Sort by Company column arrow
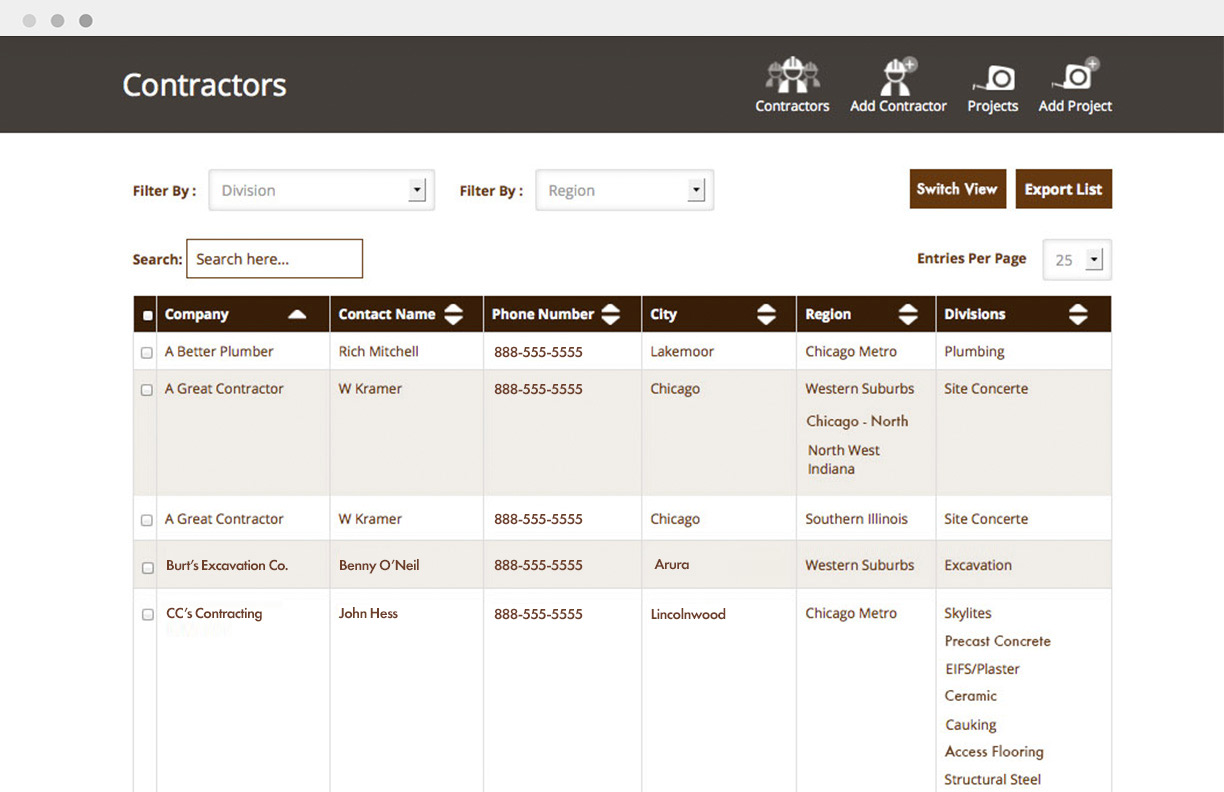This screenshot has height=792, width=1224. pos(297,314)
